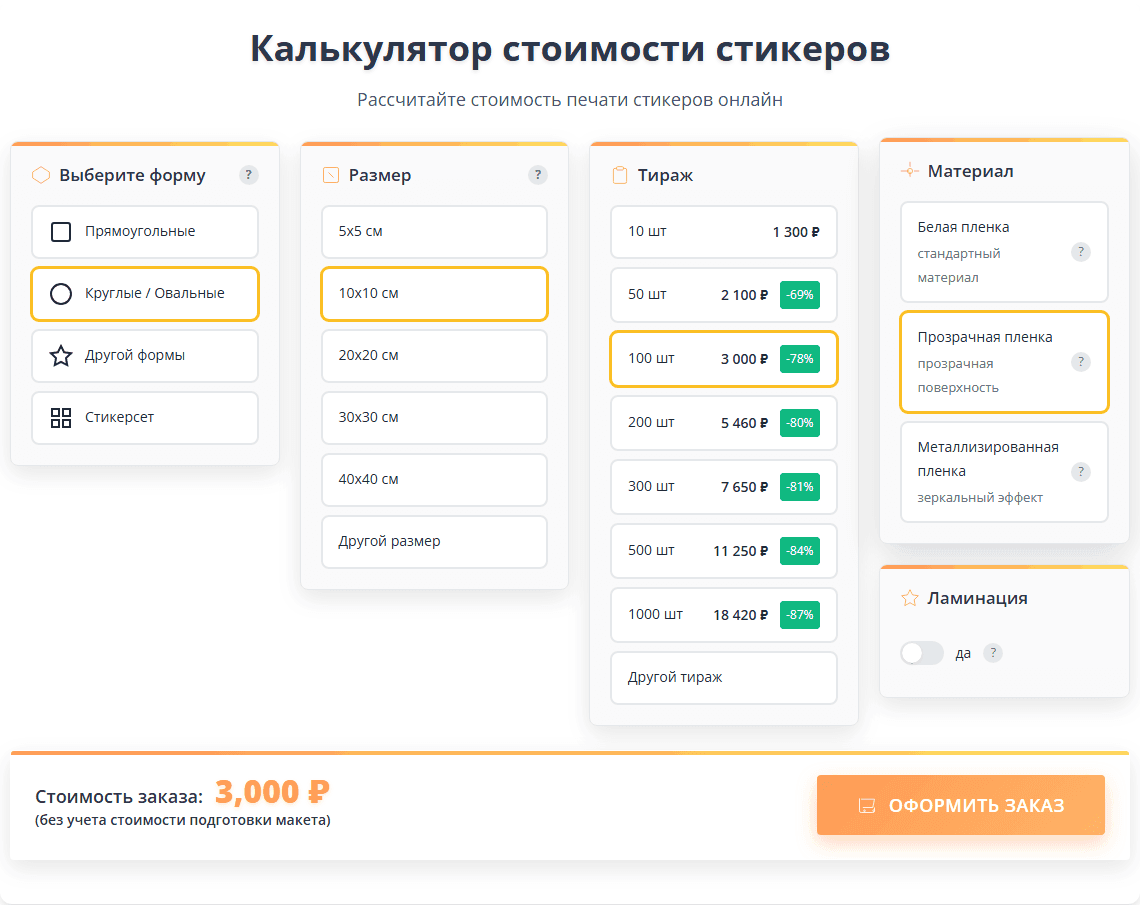This screenshot has height=905, width=1140.
Task: Select Прозрачная пленка material
Action: point(1004,361)
